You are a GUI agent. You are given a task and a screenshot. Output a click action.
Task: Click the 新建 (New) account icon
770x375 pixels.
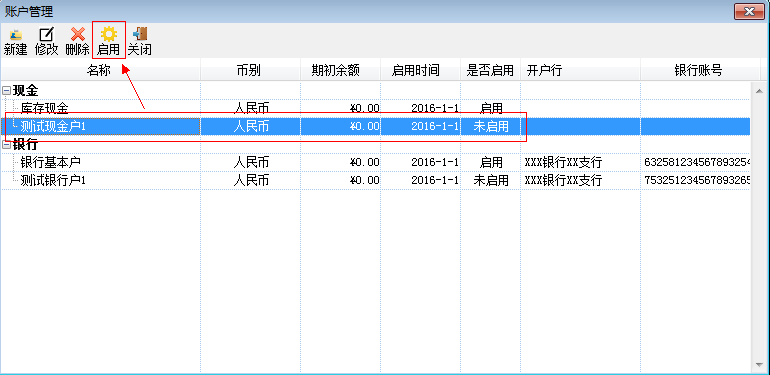16,35
